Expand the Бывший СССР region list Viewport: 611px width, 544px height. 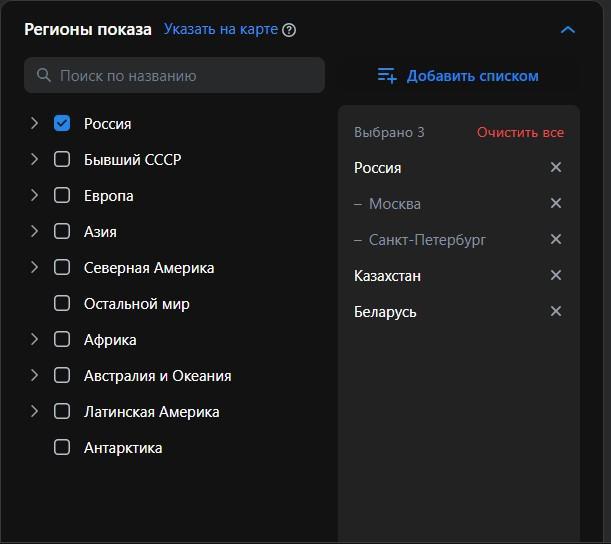pos(34,160)
